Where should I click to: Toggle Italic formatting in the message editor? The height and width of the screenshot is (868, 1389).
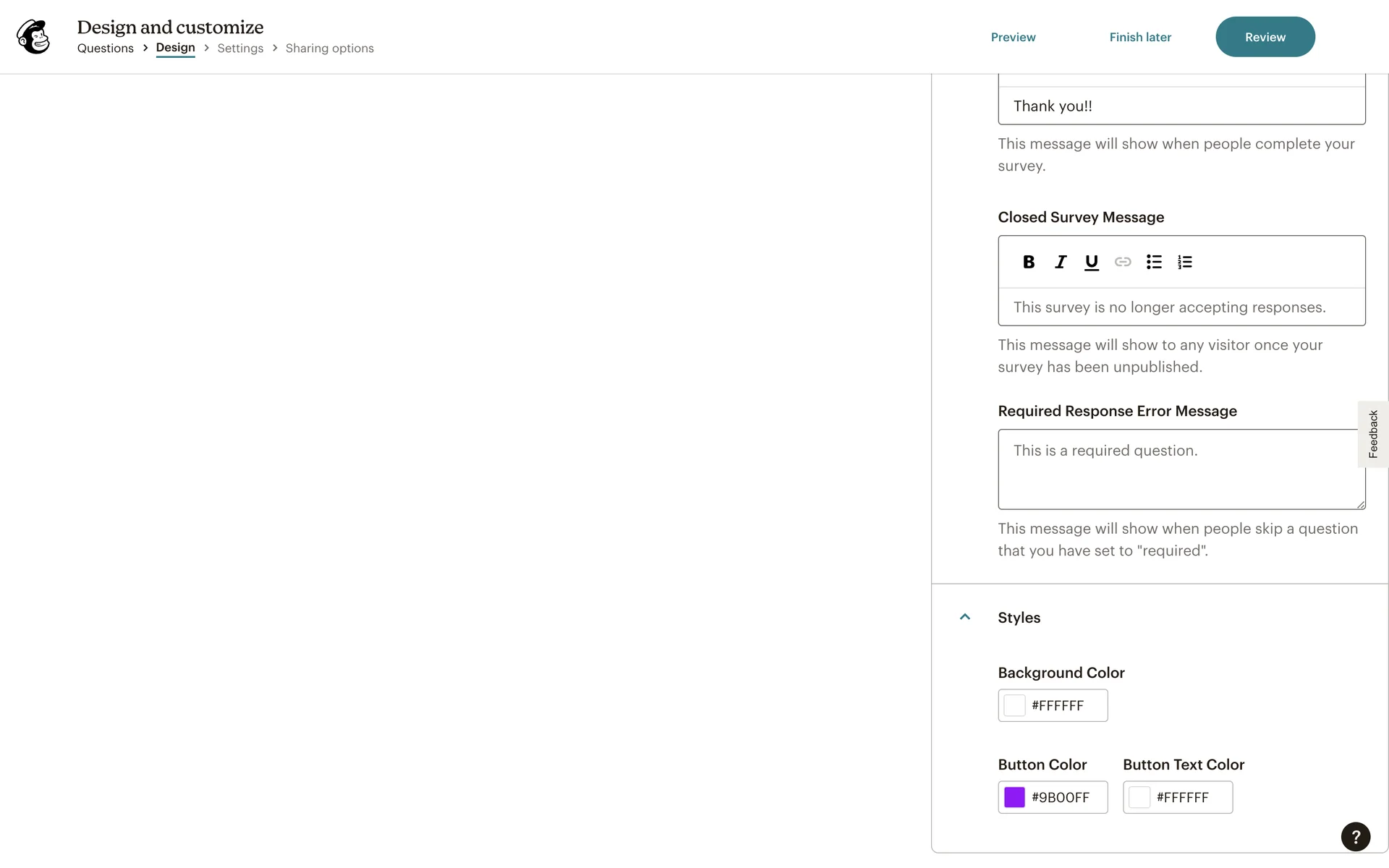1060,262
